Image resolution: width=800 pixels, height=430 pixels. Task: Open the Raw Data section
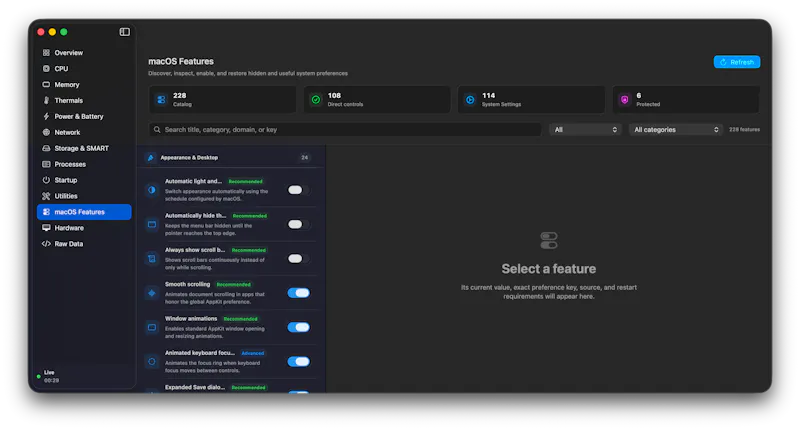(84, 244)
